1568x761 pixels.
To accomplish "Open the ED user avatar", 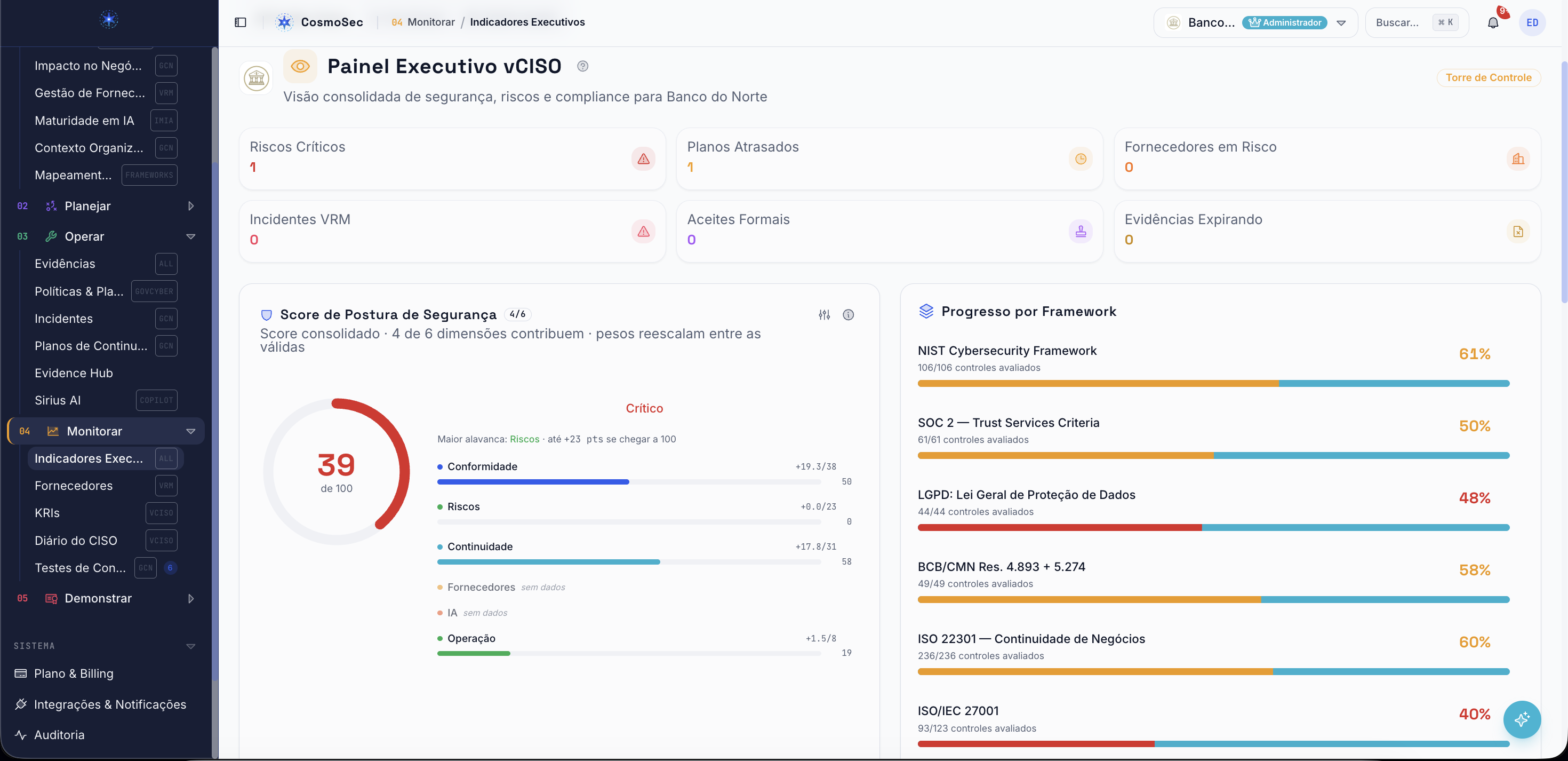I will click(x=1532, y=22).
